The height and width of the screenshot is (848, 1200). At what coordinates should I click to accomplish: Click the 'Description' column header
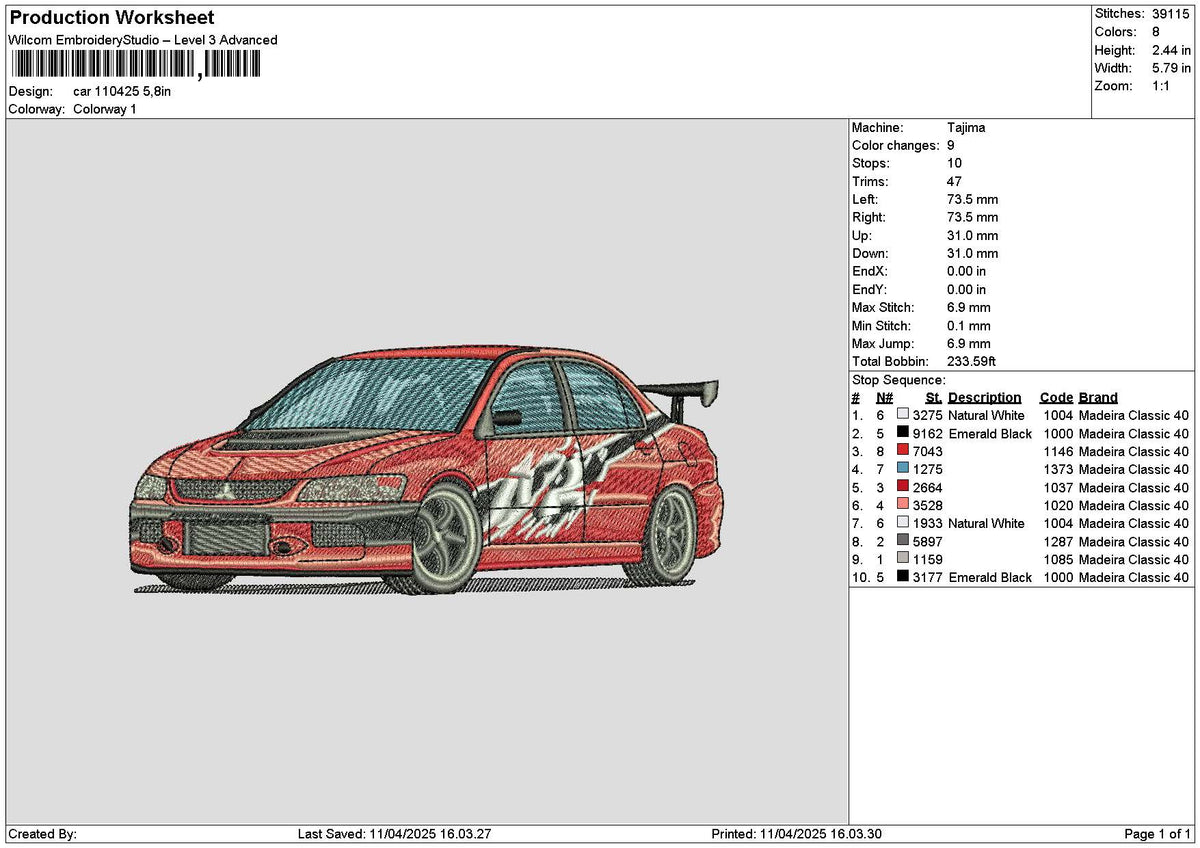[x=985, y=398]
